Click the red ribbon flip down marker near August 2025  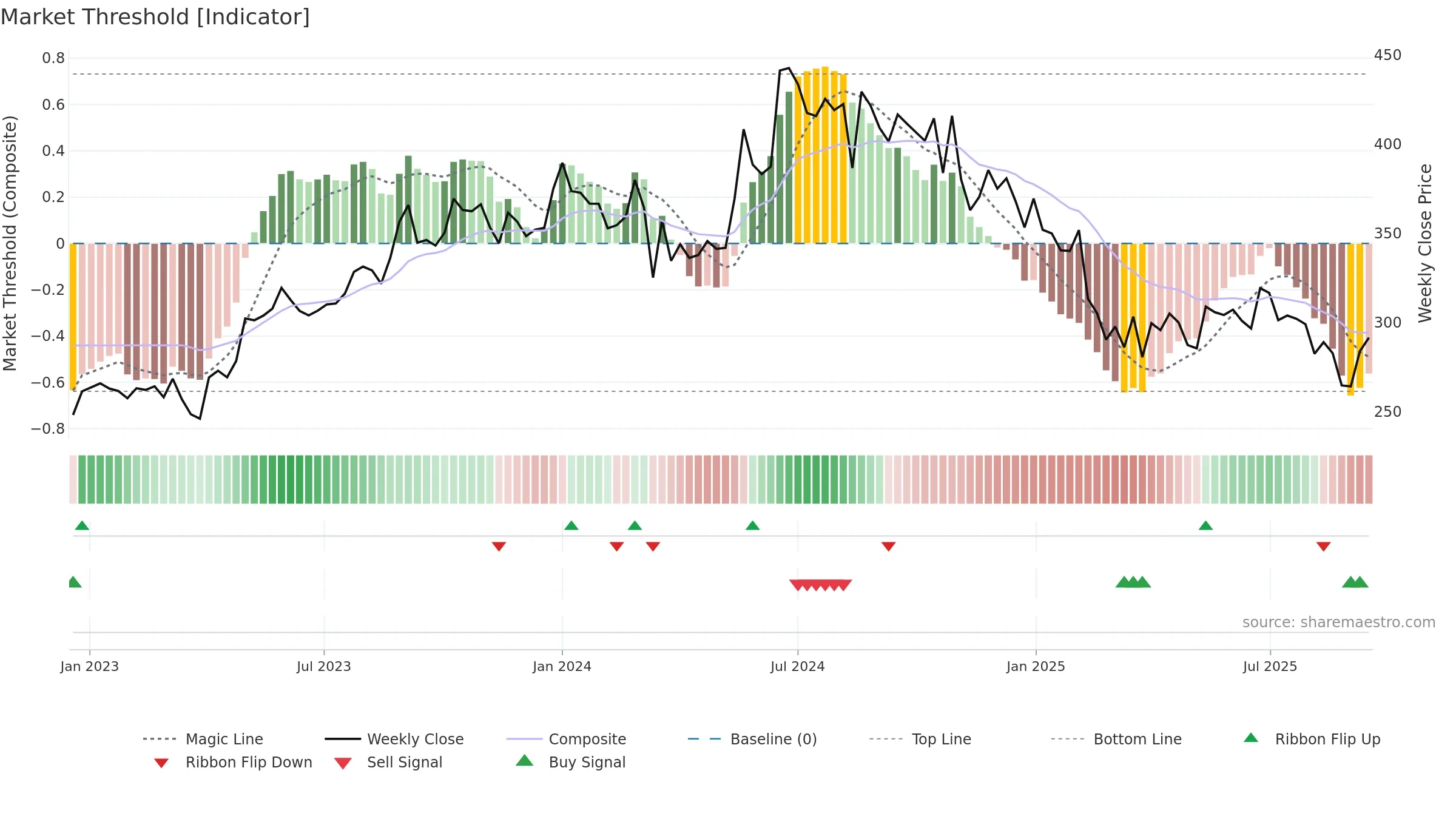pyautogui.click(x=1324, y=547)
